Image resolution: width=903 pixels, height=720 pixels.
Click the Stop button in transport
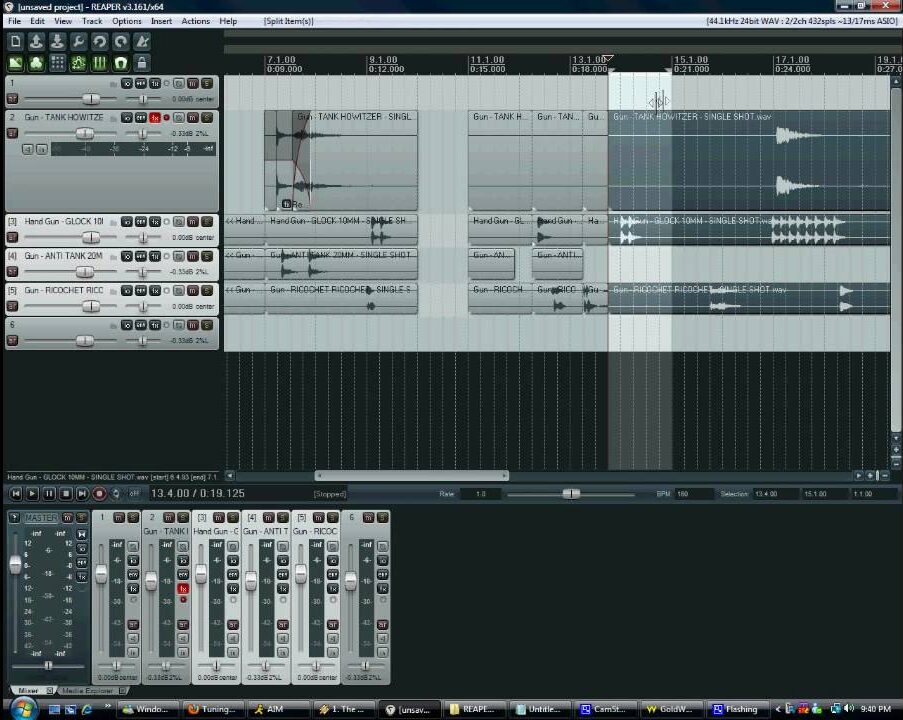pos(66,494)
